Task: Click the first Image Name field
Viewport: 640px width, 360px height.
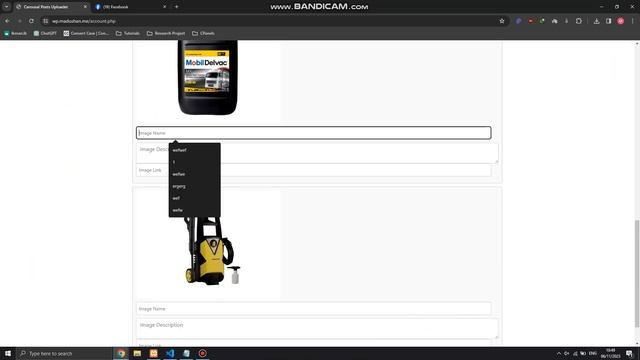Action: coord(313,133)
